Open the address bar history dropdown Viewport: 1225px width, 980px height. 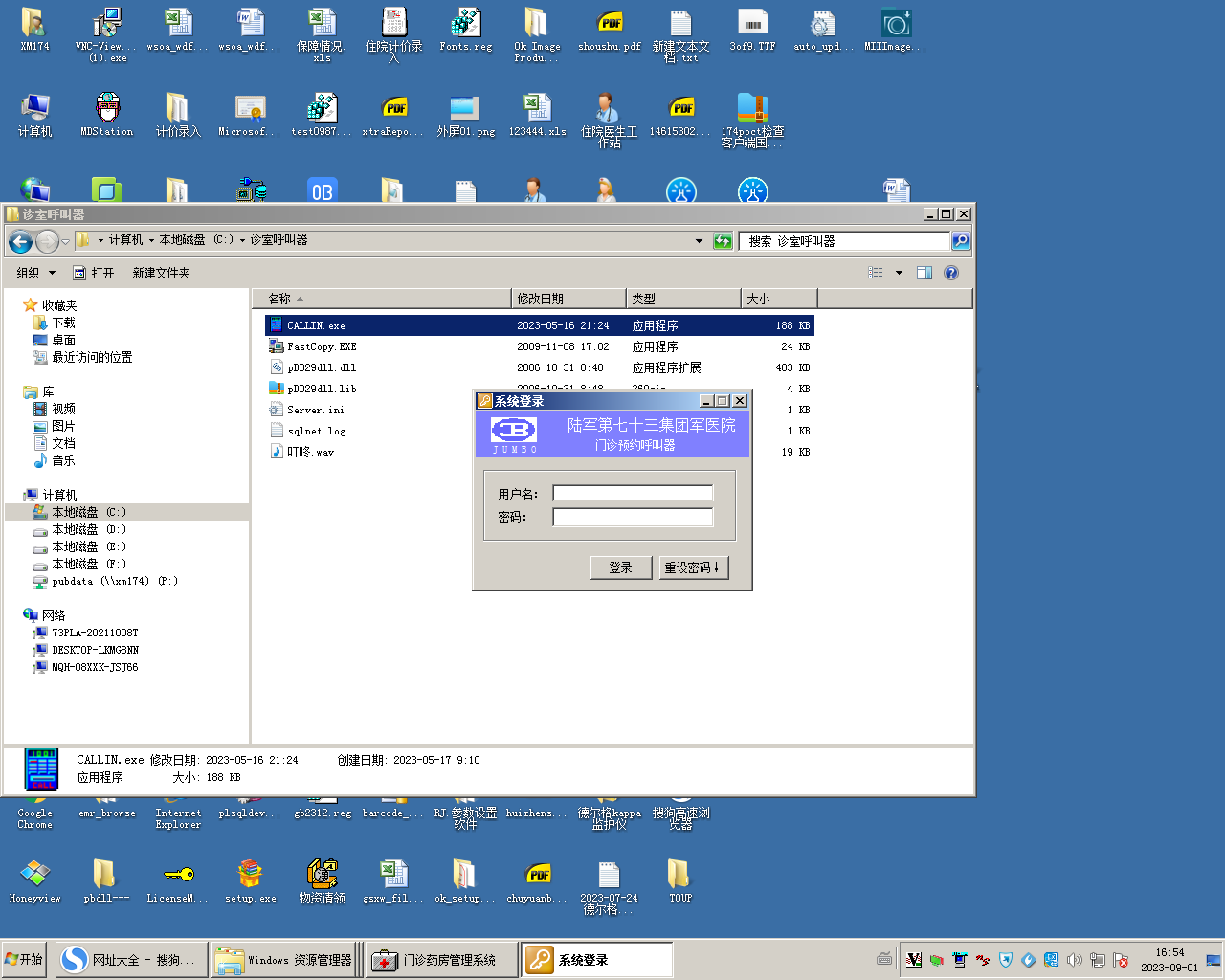pos(699,241)
